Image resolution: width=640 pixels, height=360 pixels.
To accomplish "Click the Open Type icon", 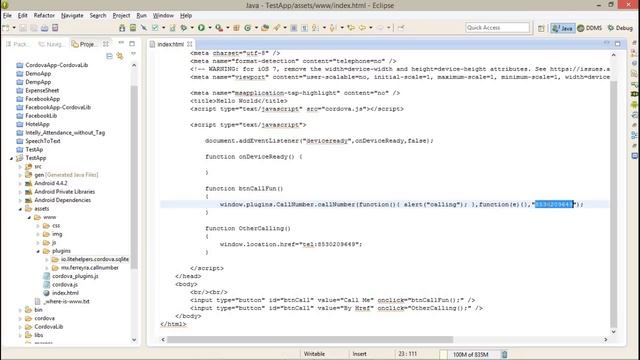I will pyautogui.click(x=265, y=28).
